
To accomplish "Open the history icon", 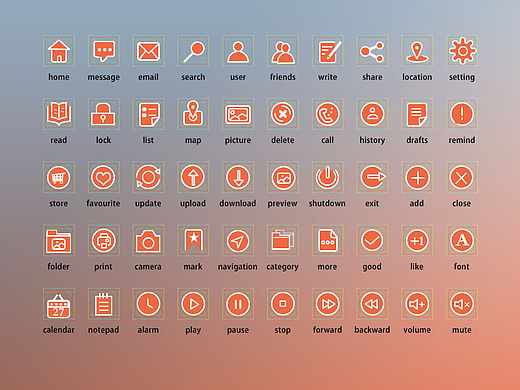I will [x=372, y=114].
